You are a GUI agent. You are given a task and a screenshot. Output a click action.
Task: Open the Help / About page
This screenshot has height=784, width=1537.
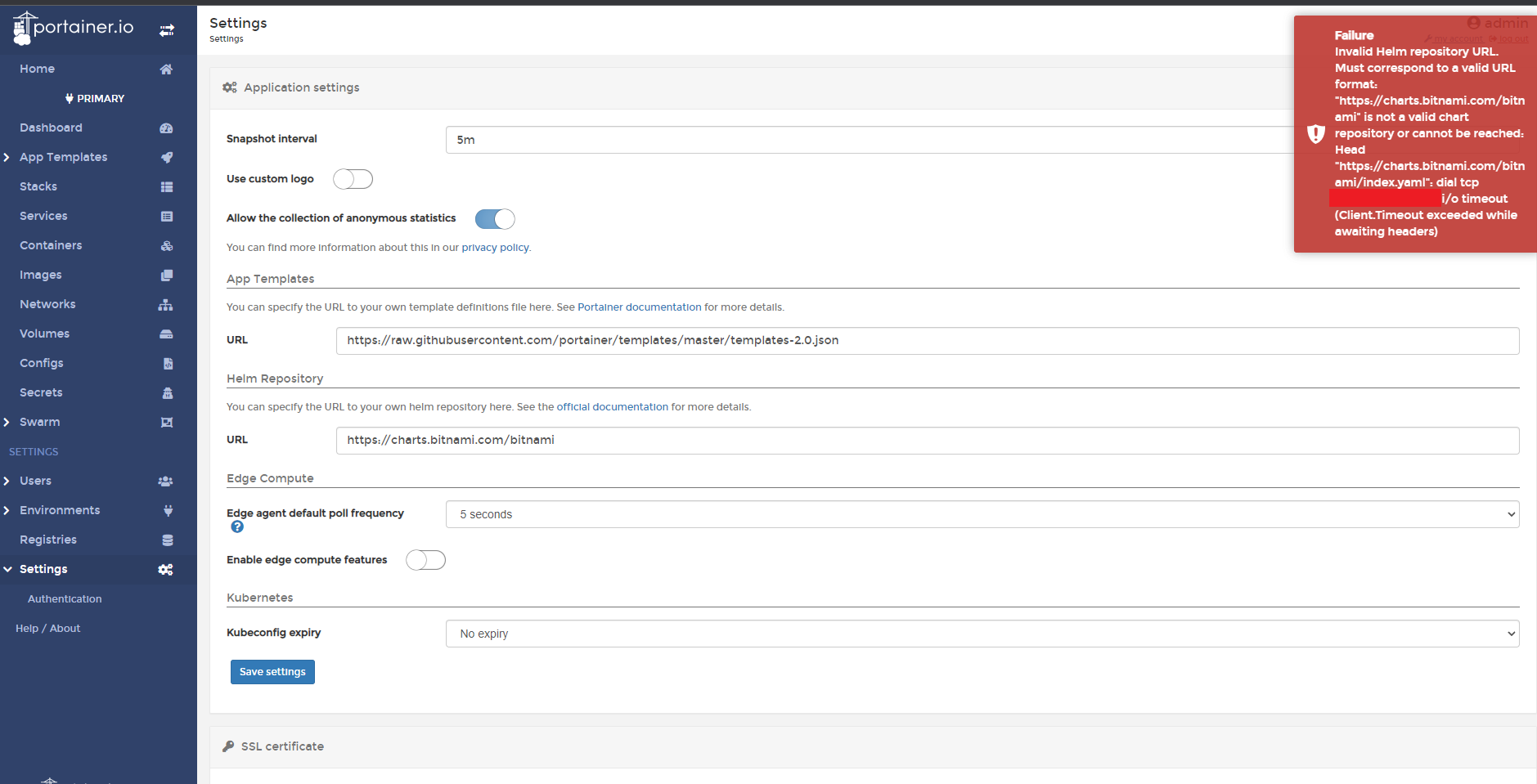(47, 627)
